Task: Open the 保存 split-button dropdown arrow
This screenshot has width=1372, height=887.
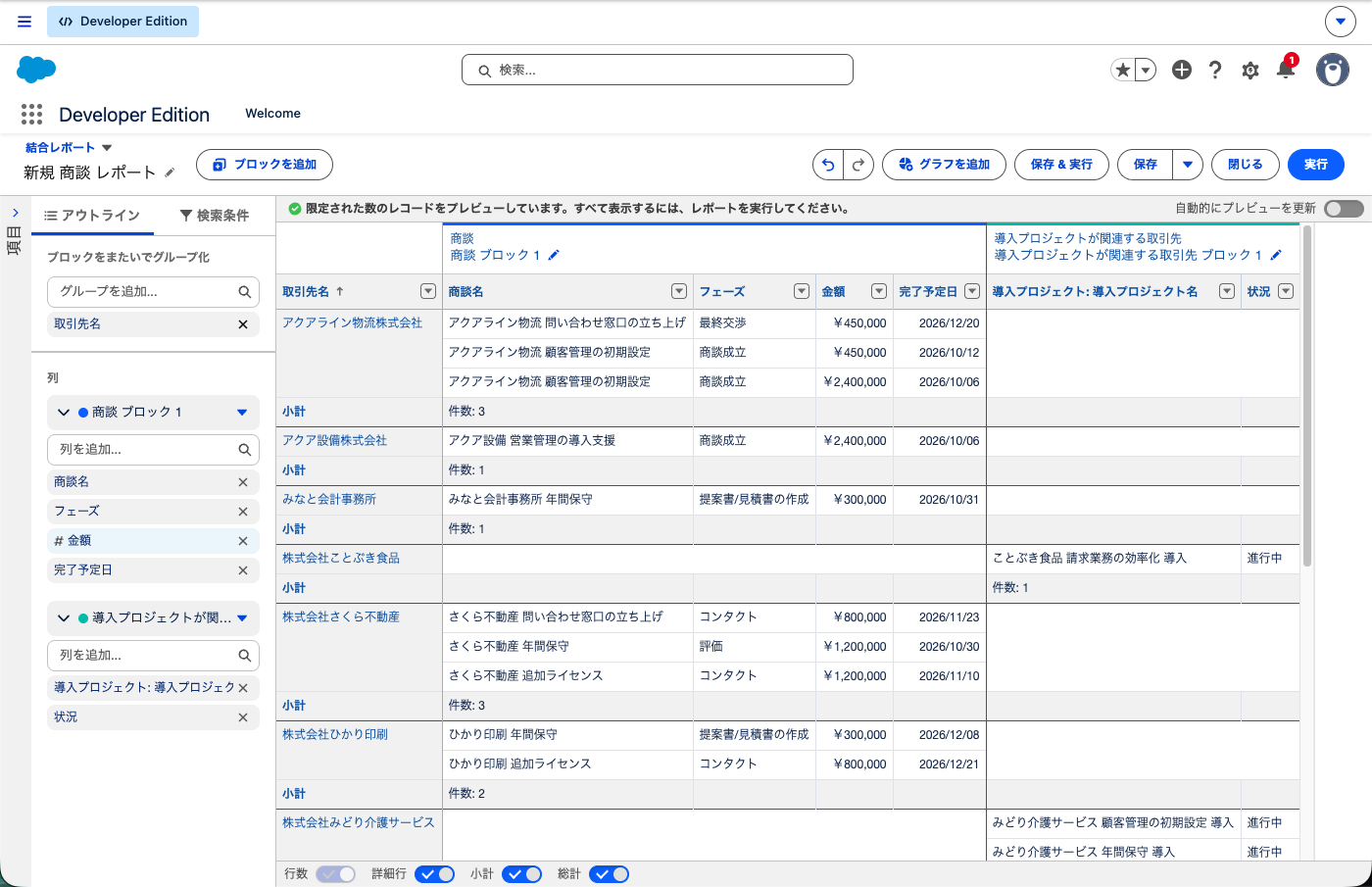Action: pos(1188,165)
